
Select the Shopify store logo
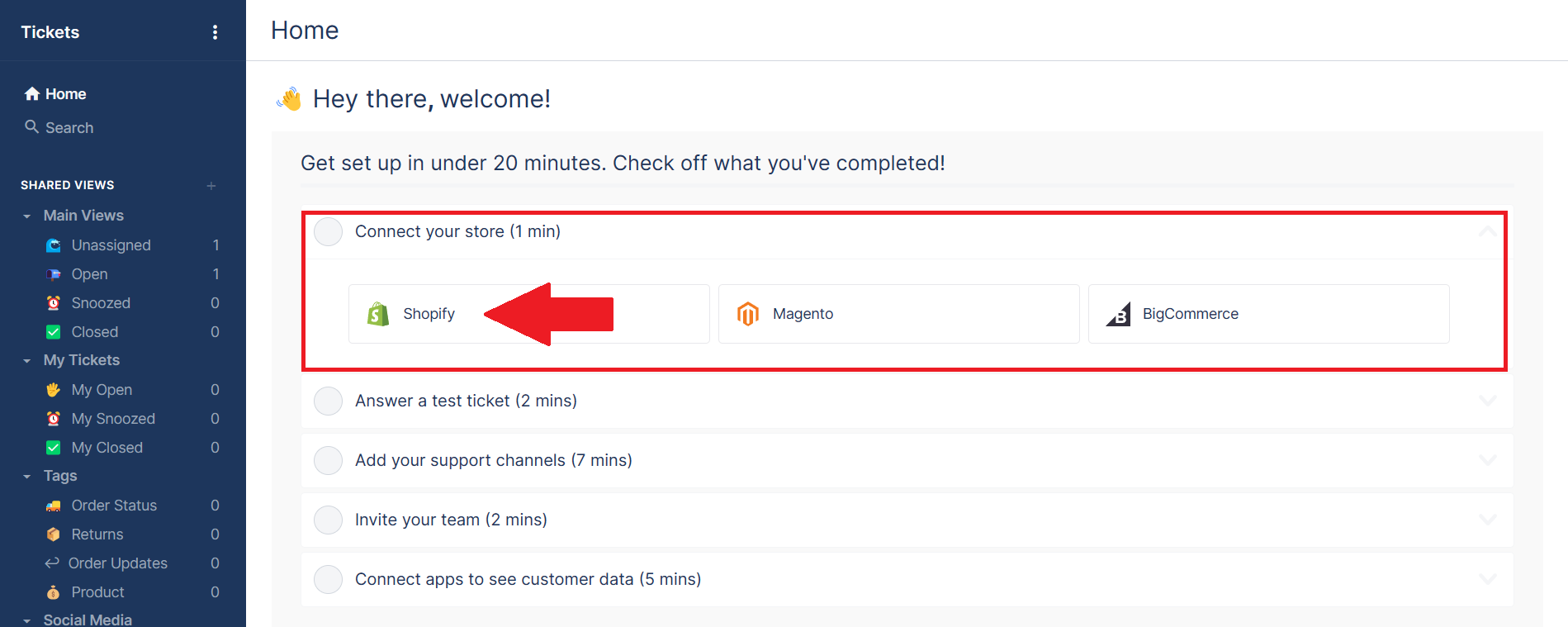[378, 314]
